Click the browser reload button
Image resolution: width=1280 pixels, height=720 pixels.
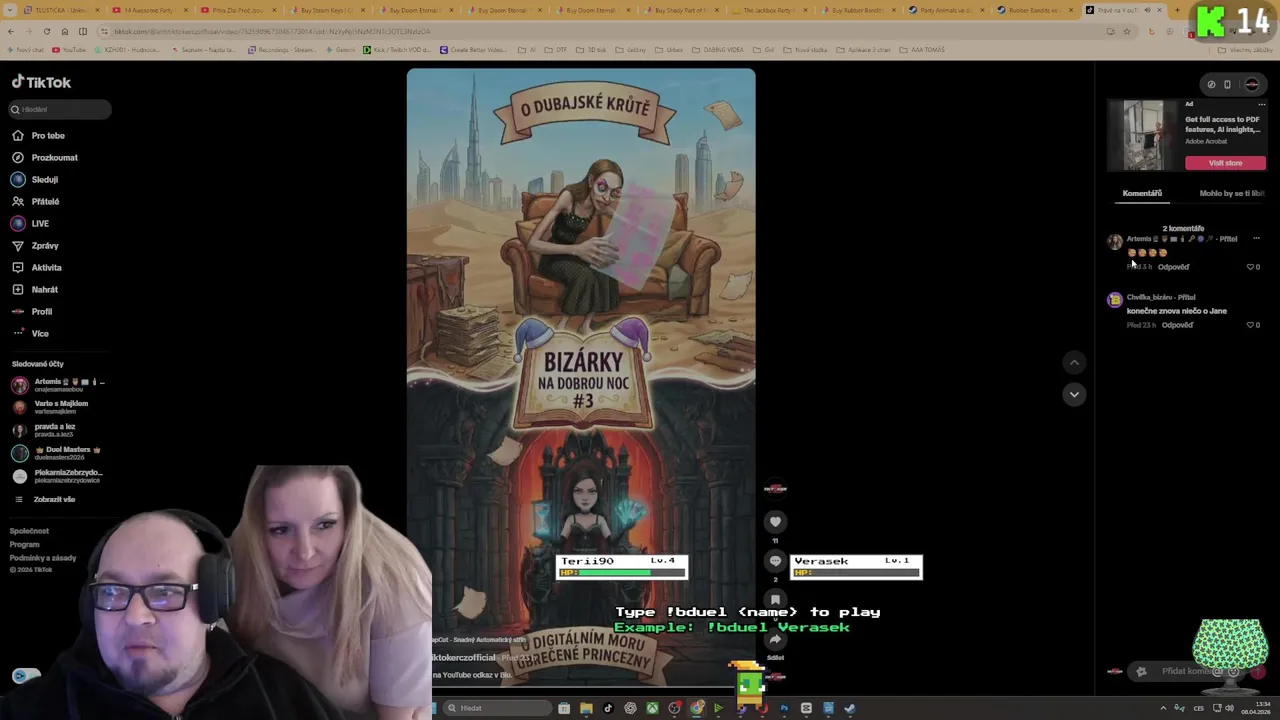(x=46, y=31)
